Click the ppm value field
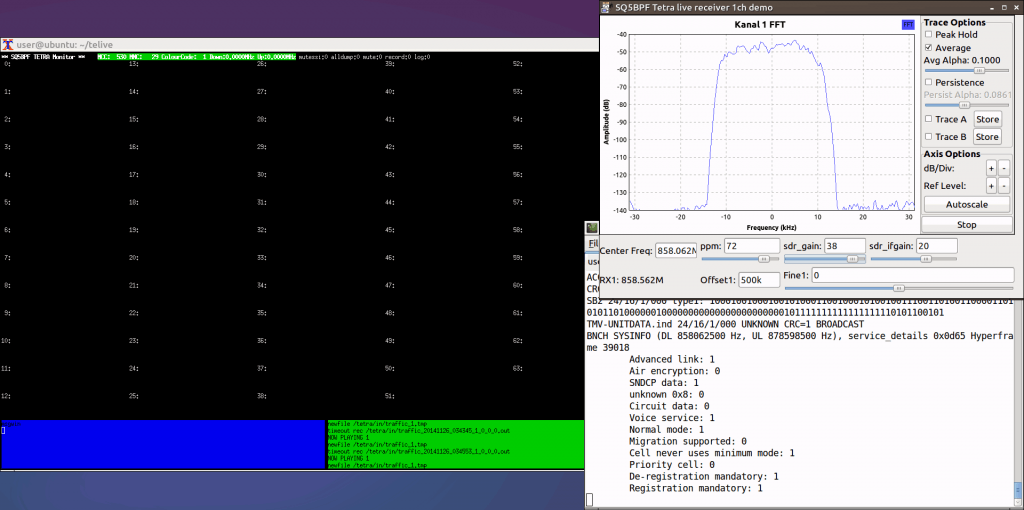 click(x=750, y=246)
